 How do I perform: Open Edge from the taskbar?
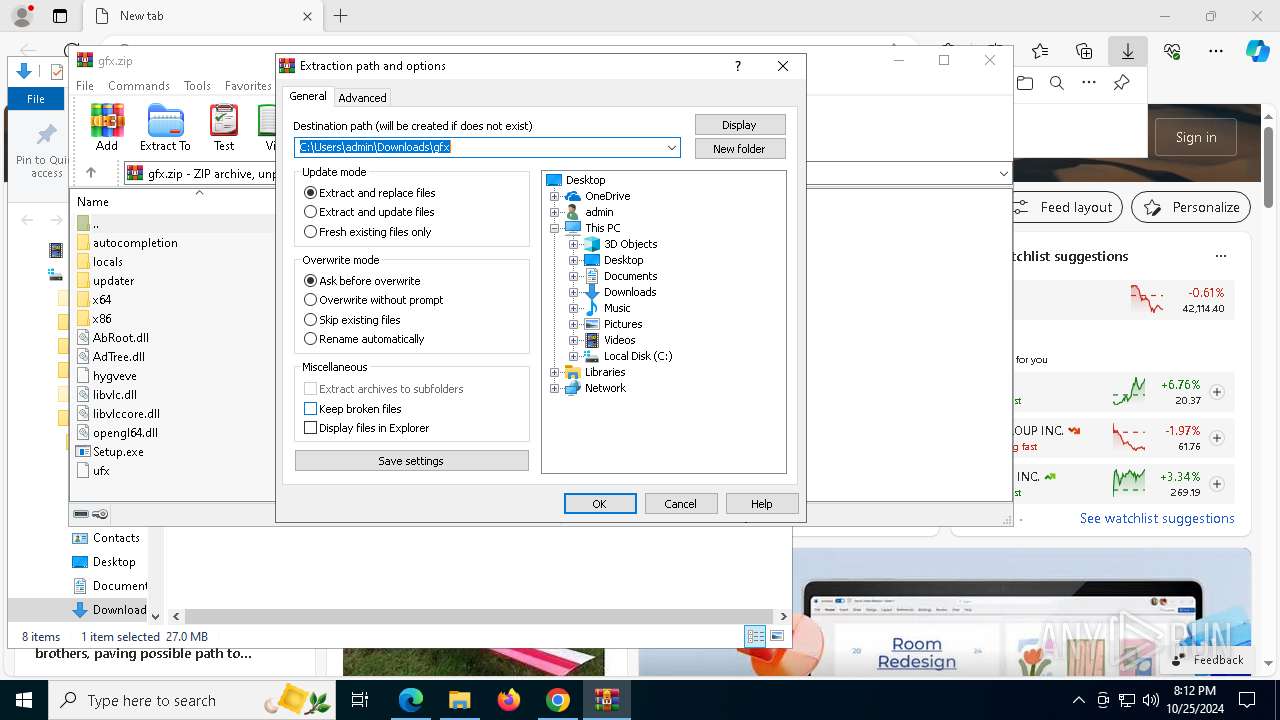(411, 700)
